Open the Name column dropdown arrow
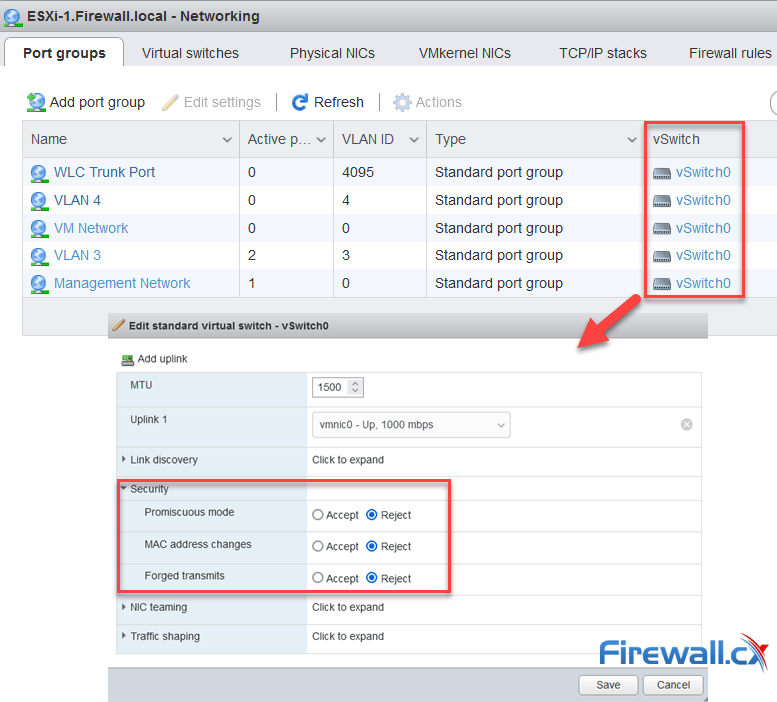 [227, 140]
